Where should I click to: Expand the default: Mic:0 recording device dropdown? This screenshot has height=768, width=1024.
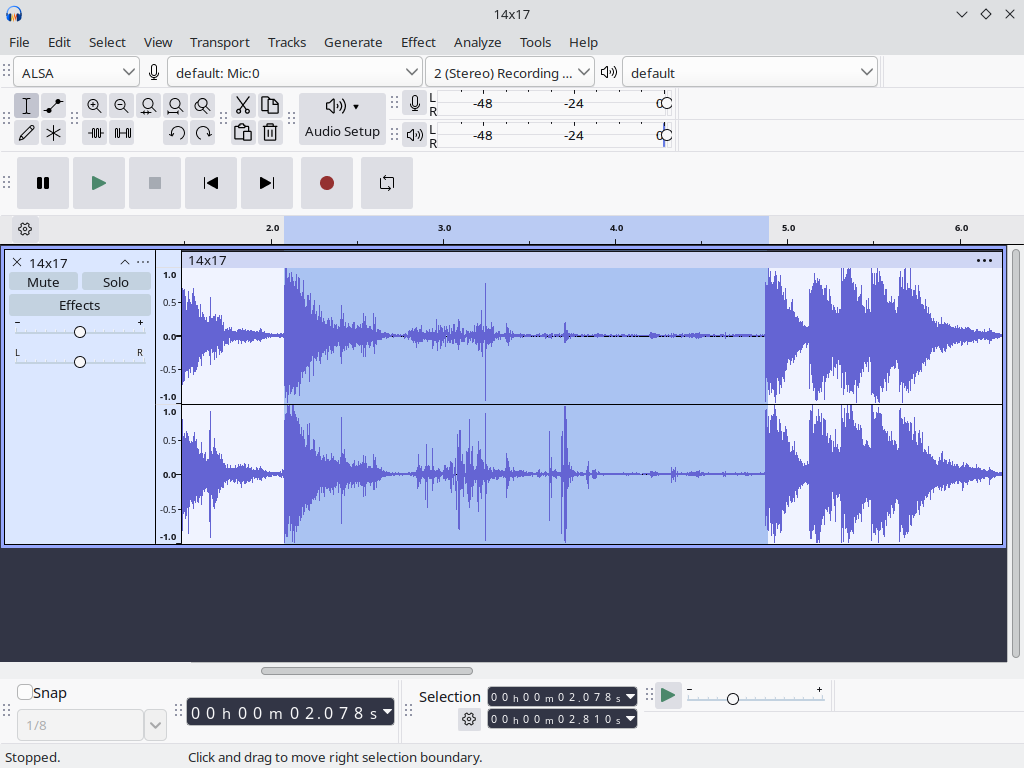295,72
